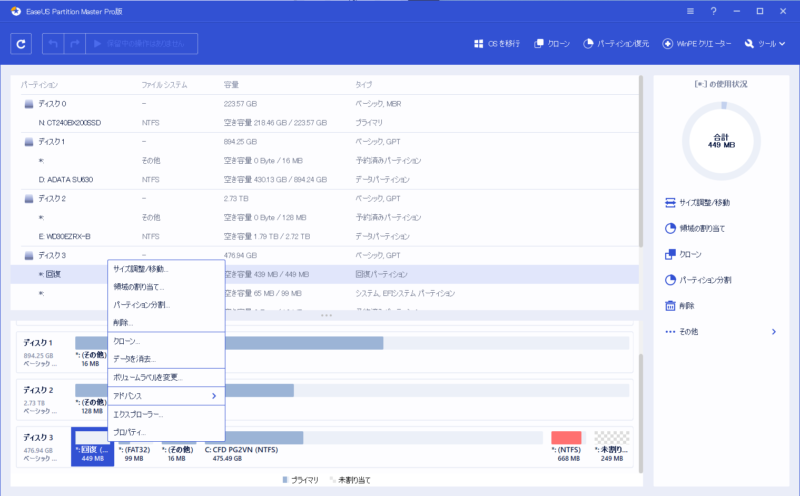This screenshot has height=496, width=800.
Task: Select ディスク 0 row in partition list
Action: tap(324, 104)
